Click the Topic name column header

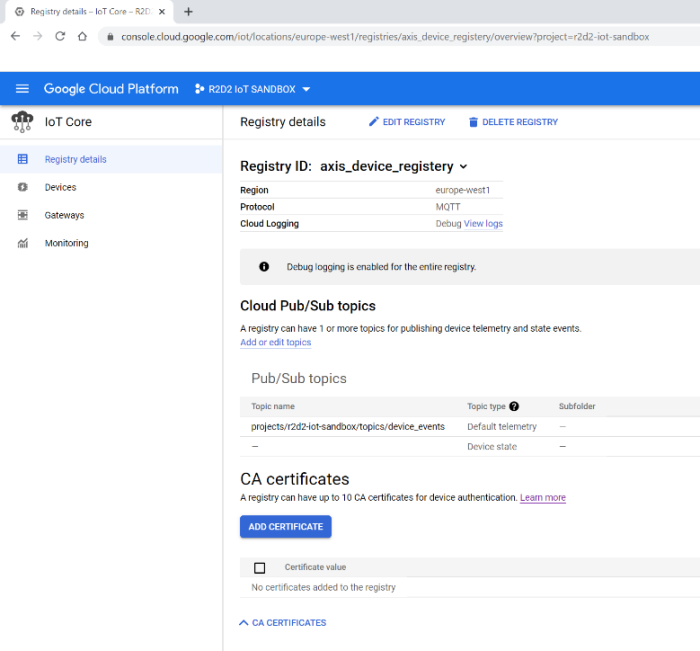click(x=273, y=406)
